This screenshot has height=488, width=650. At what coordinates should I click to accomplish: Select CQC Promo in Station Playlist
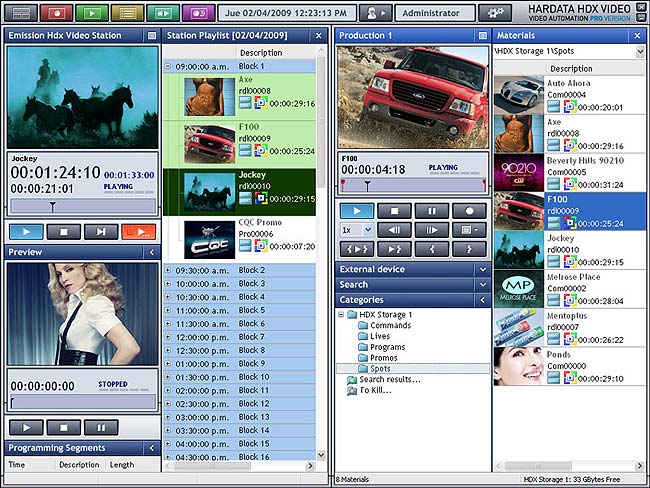coord(240,239)
